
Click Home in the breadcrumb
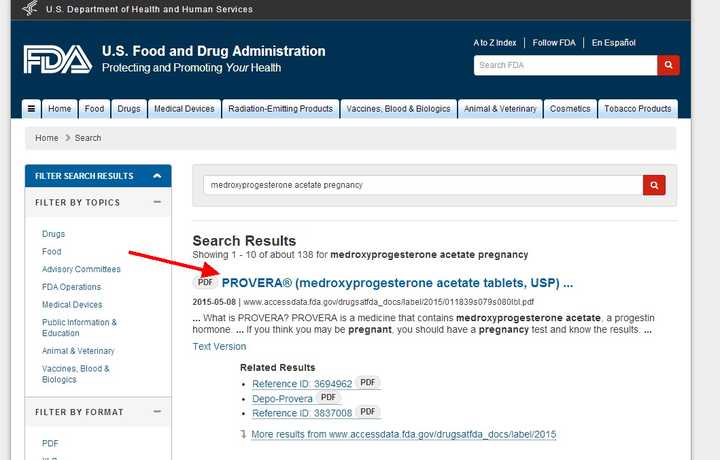click(x=47, y=138)
